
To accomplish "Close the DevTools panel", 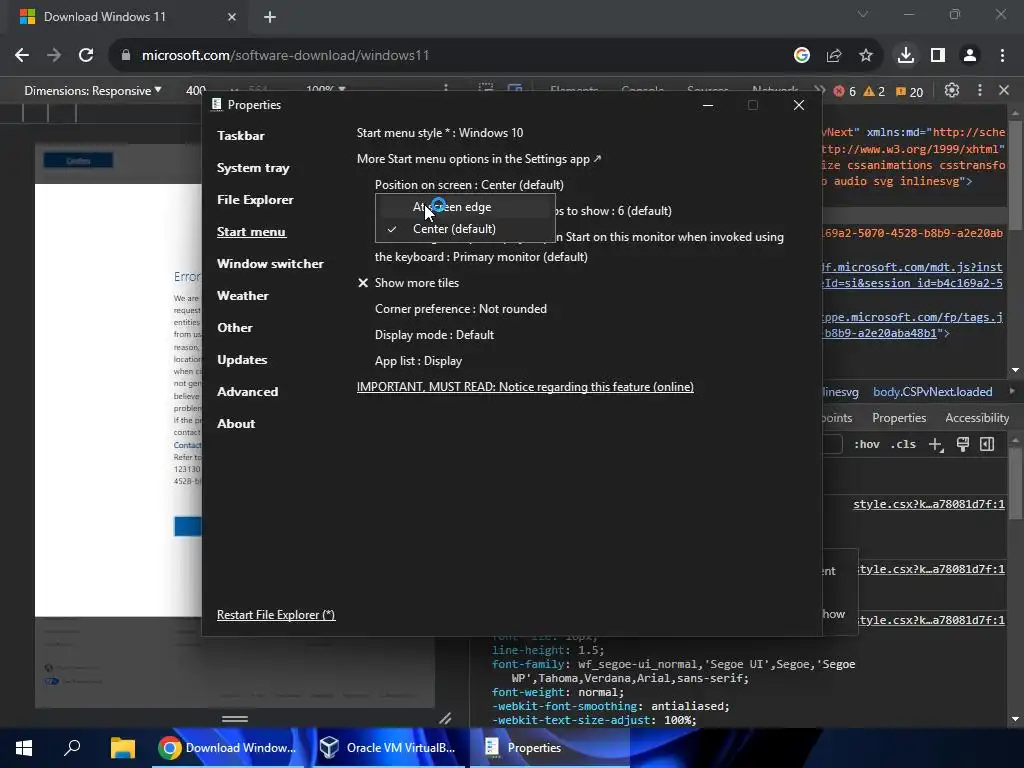I will pyautogui.click(x=1004, y=90).
